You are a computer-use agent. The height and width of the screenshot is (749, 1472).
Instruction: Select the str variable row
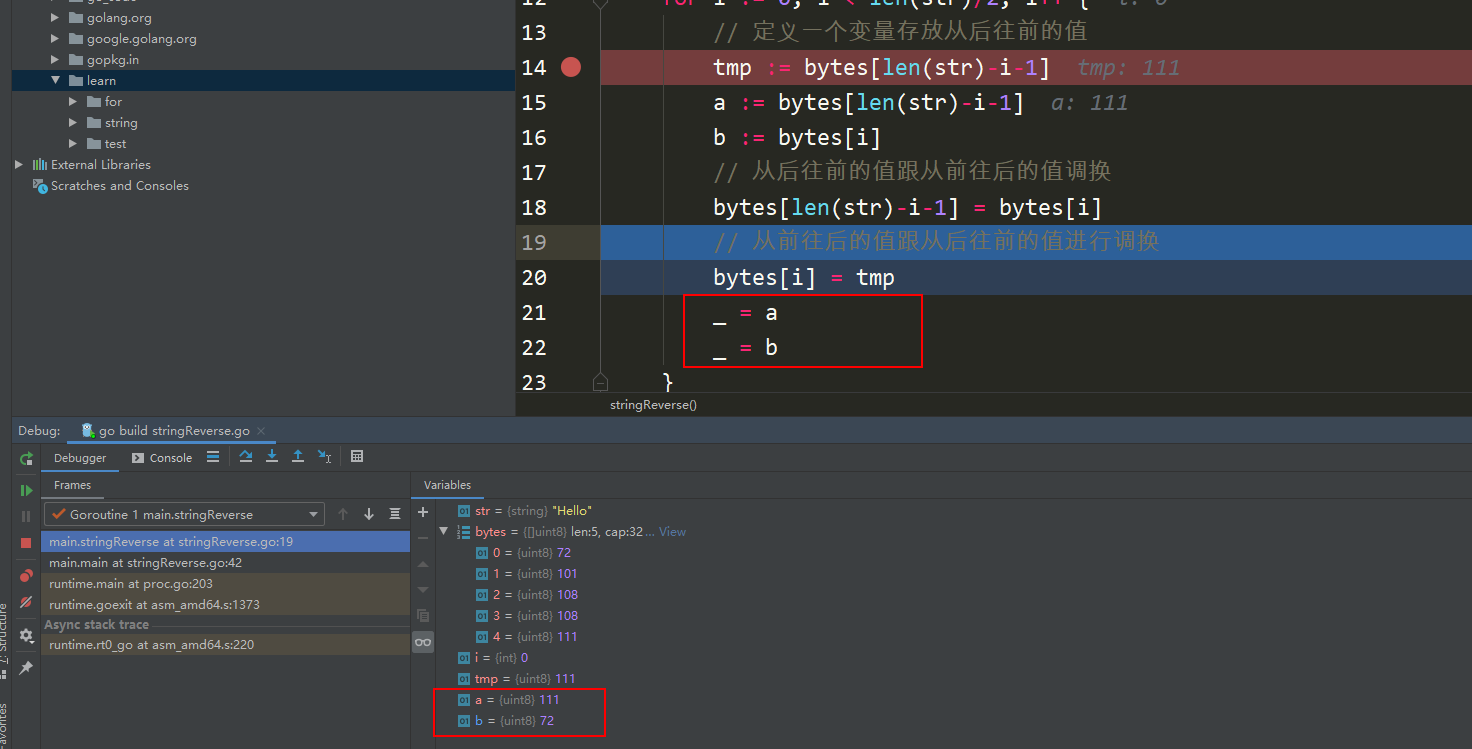(525, 511)
